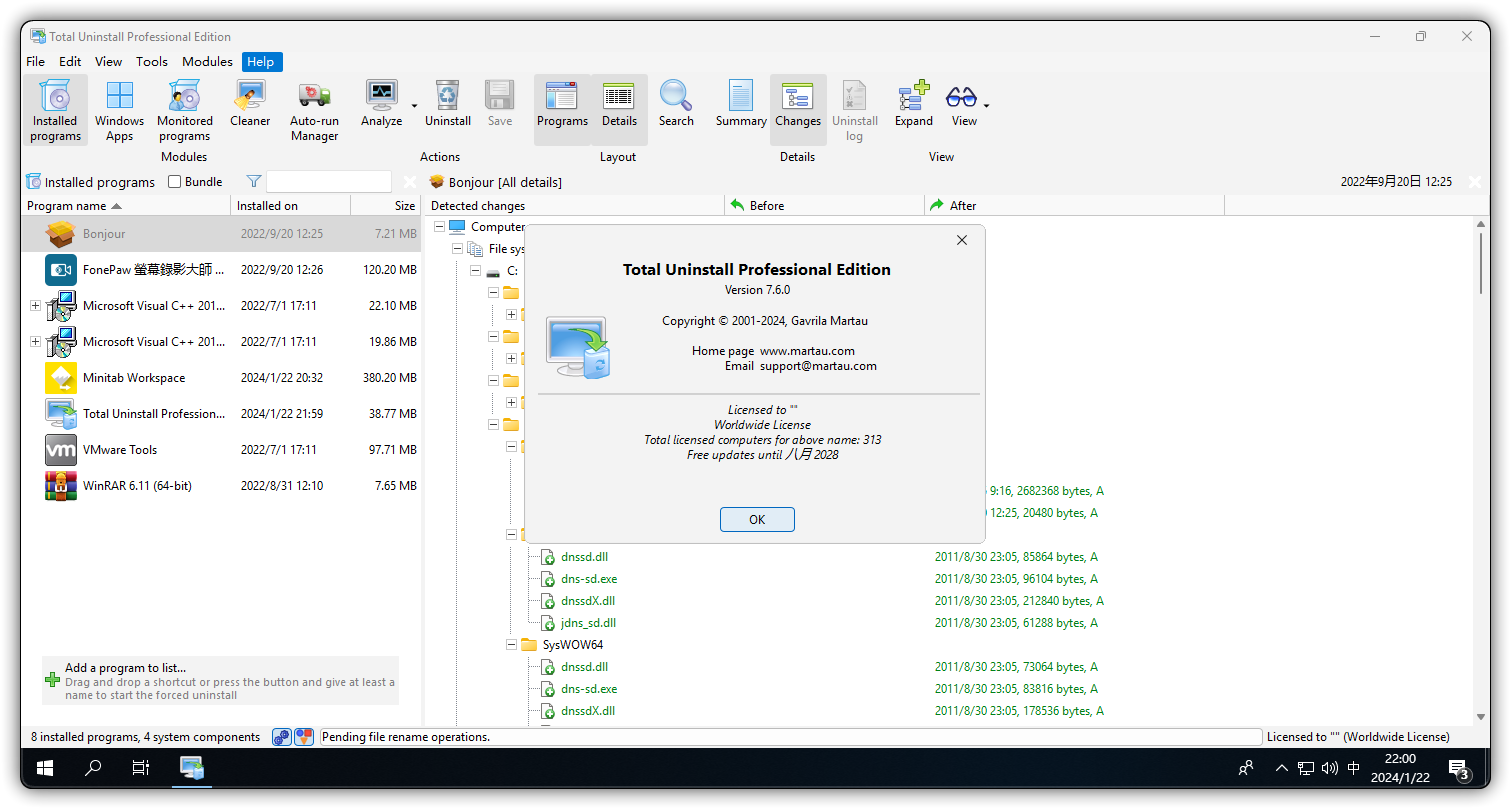Open the View icon dropdown arrow
1511x809 pixels.
pos(985,105)
